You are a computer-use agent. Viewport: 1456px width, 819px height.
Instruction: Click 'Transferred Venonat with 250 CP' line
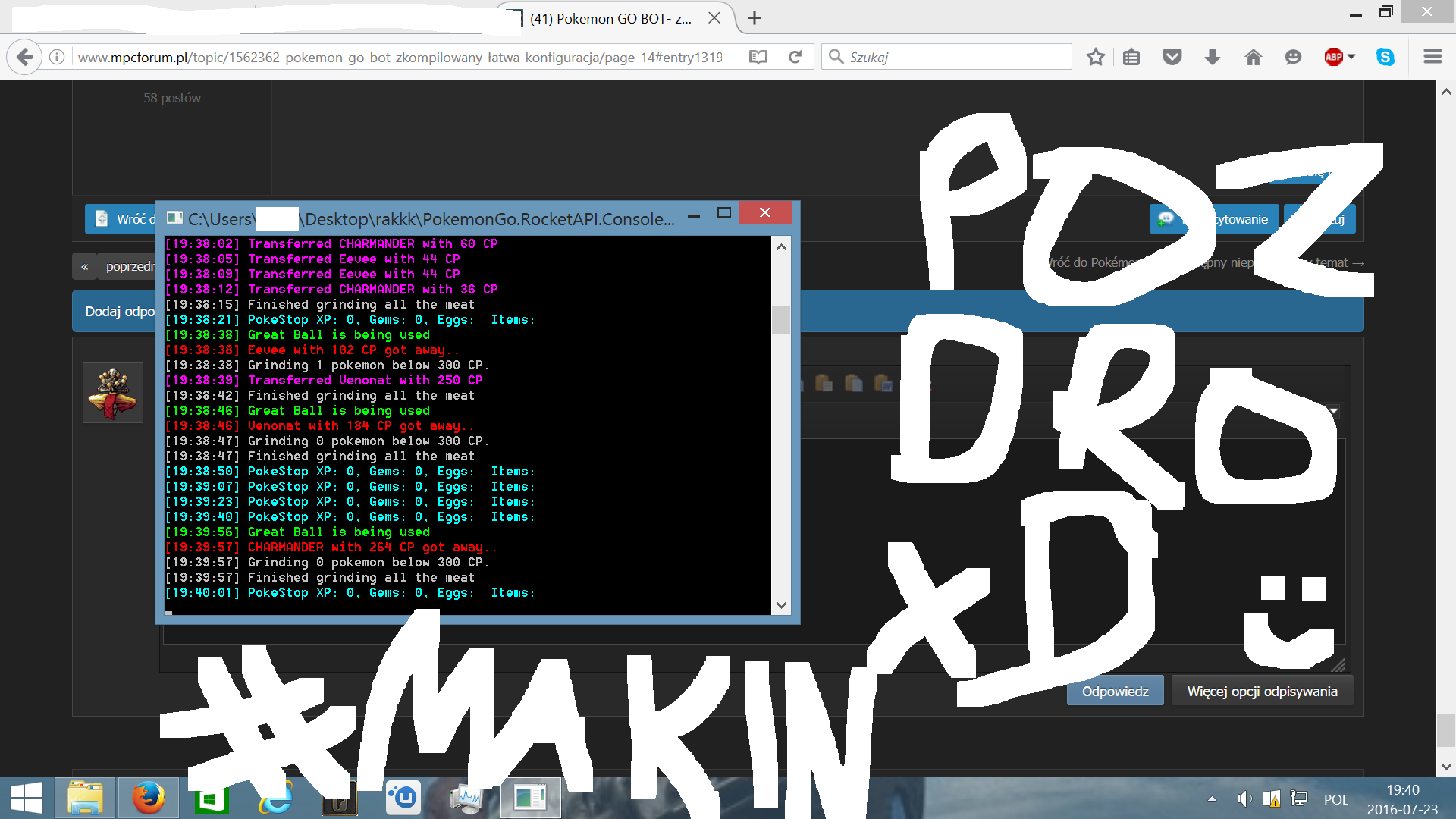324,380
